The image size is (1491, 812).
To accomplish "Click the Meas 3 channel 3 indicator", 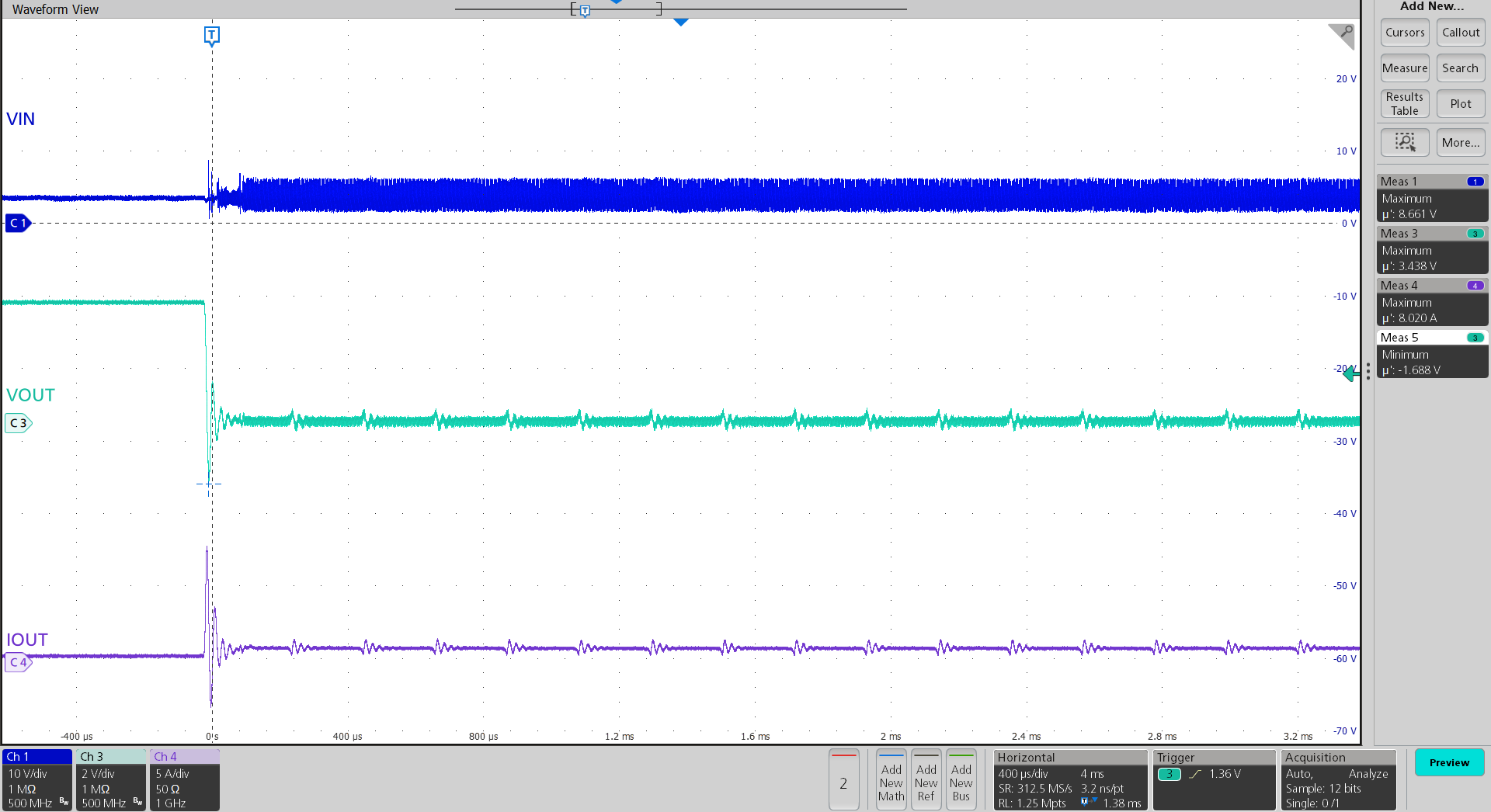I will (1475, 234).
